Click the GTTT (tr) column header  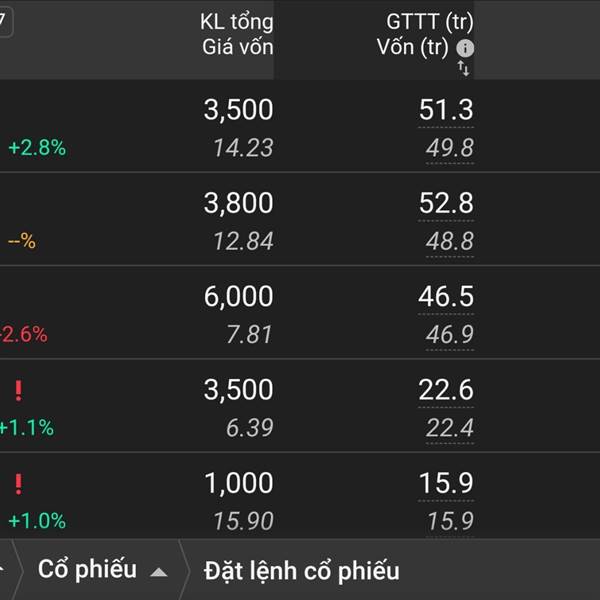click(430, 21)
